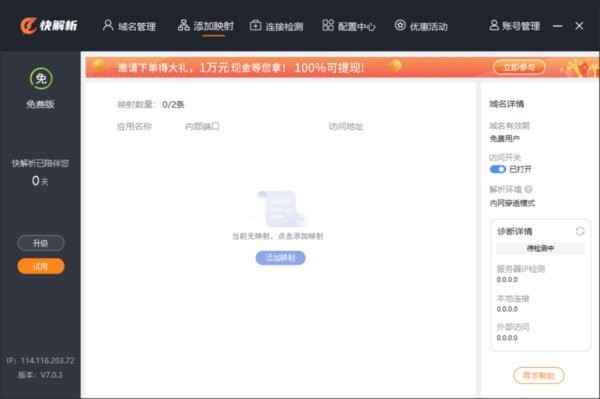Click the 域名详情 heading

[507, 104]
